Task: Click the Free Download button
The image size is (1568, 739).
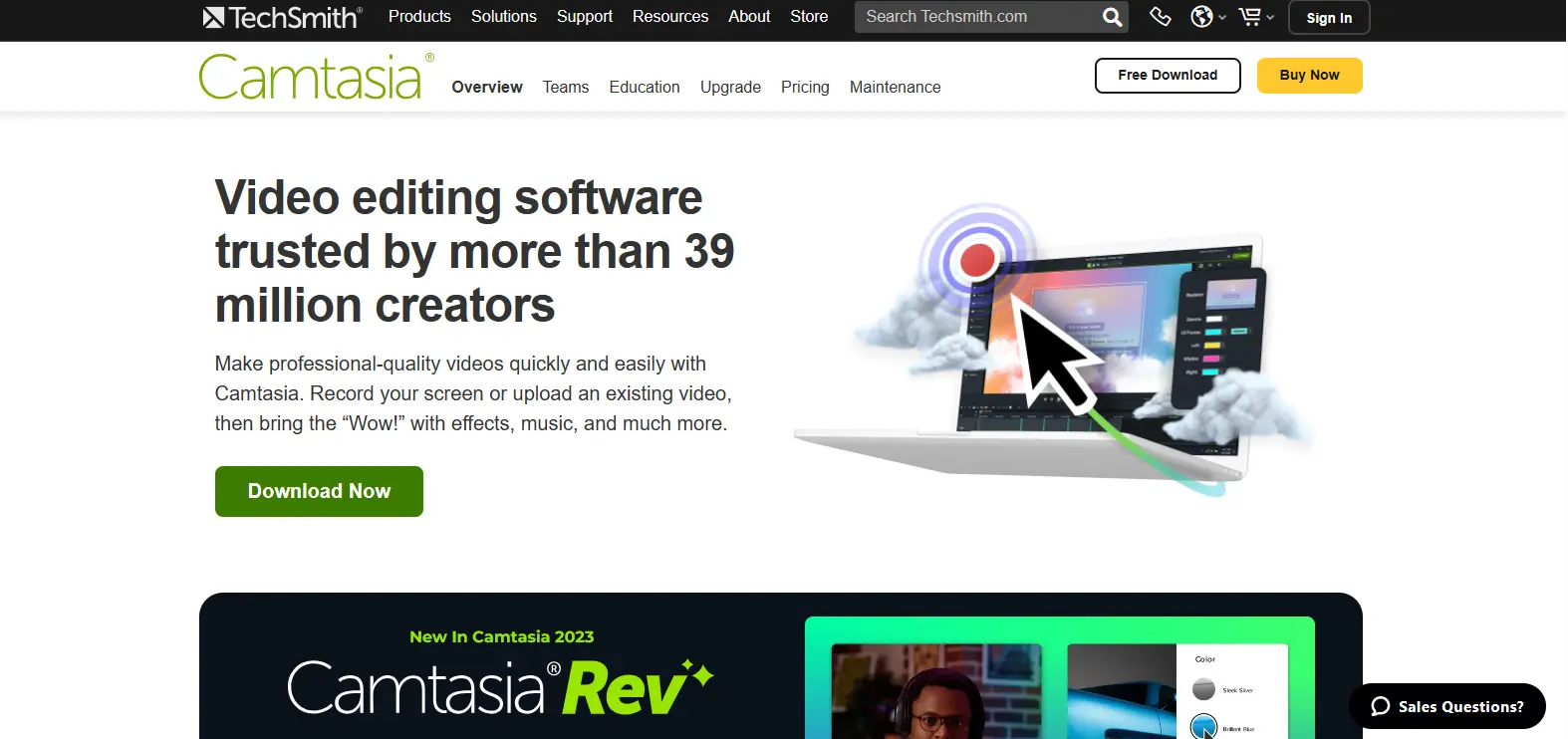Action: point(1168,76)
